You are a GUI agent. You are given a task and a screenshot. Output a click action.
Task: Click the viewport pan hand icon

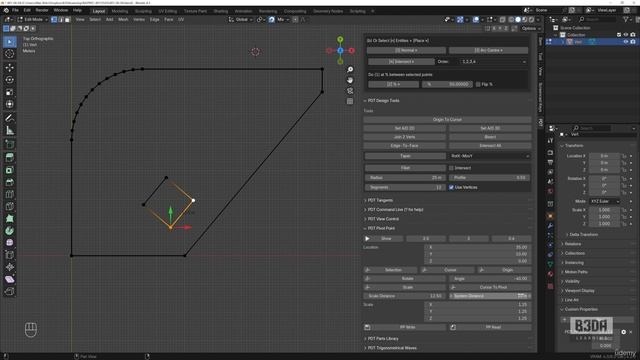(x=350, y=80)
